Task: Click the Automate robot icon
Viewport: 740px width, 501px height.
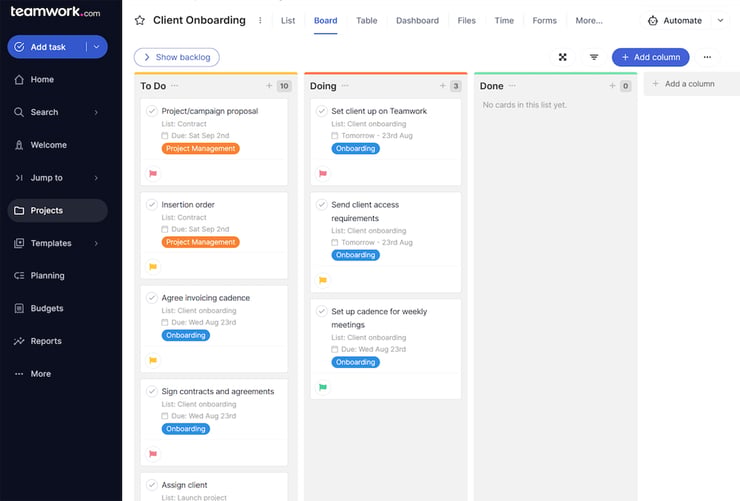Action: (653, 20)
